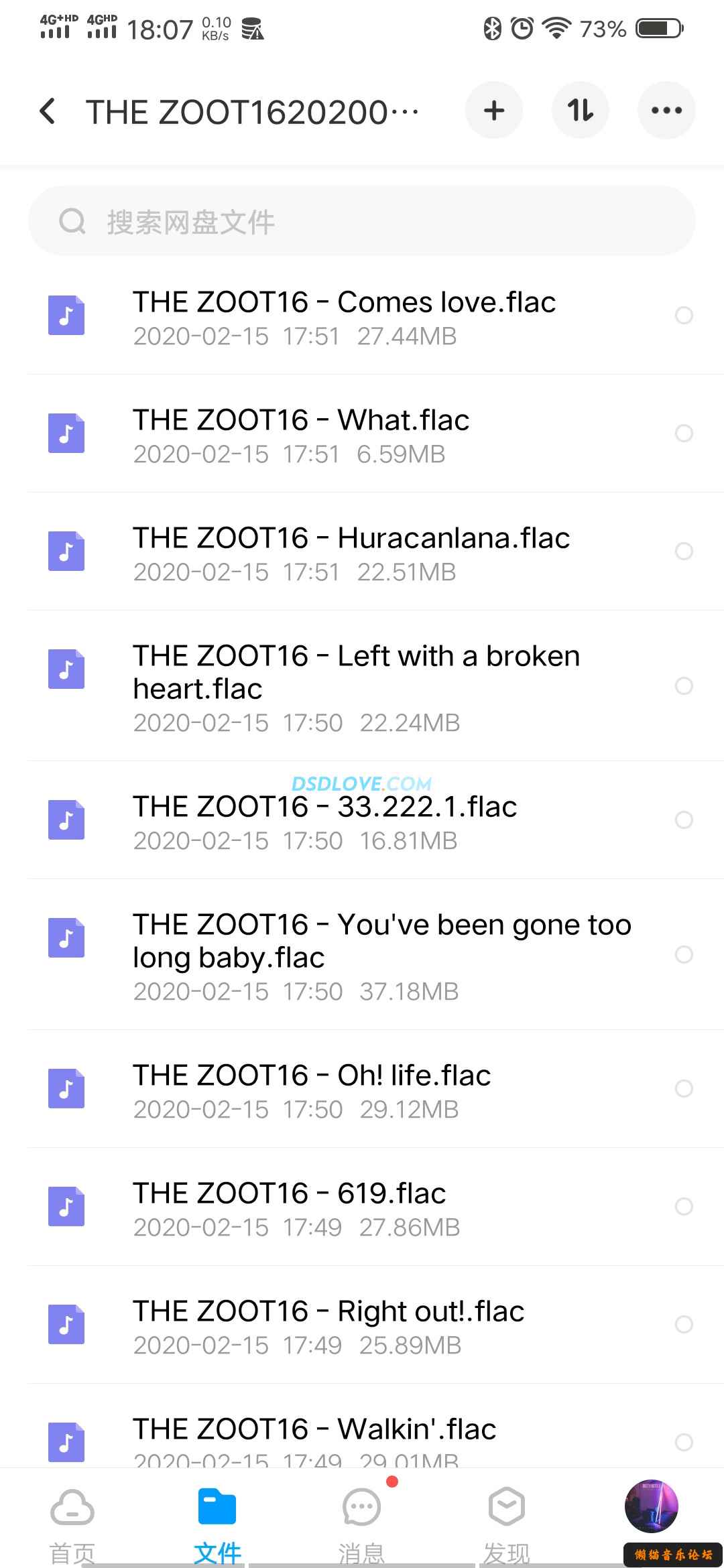Tap the back arrow icon
Viewport: 724px width, 1568px height.
[x=48, y=111]
